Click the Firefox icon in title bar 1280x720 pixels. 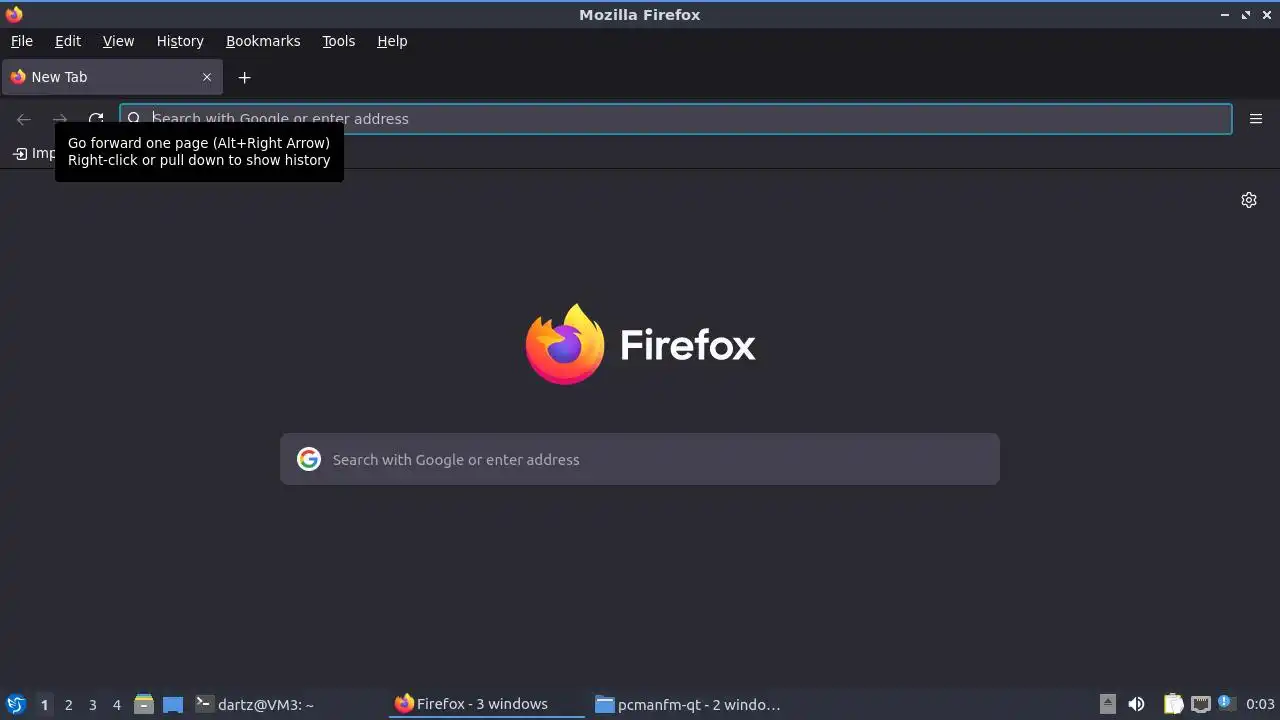(14, 14)
